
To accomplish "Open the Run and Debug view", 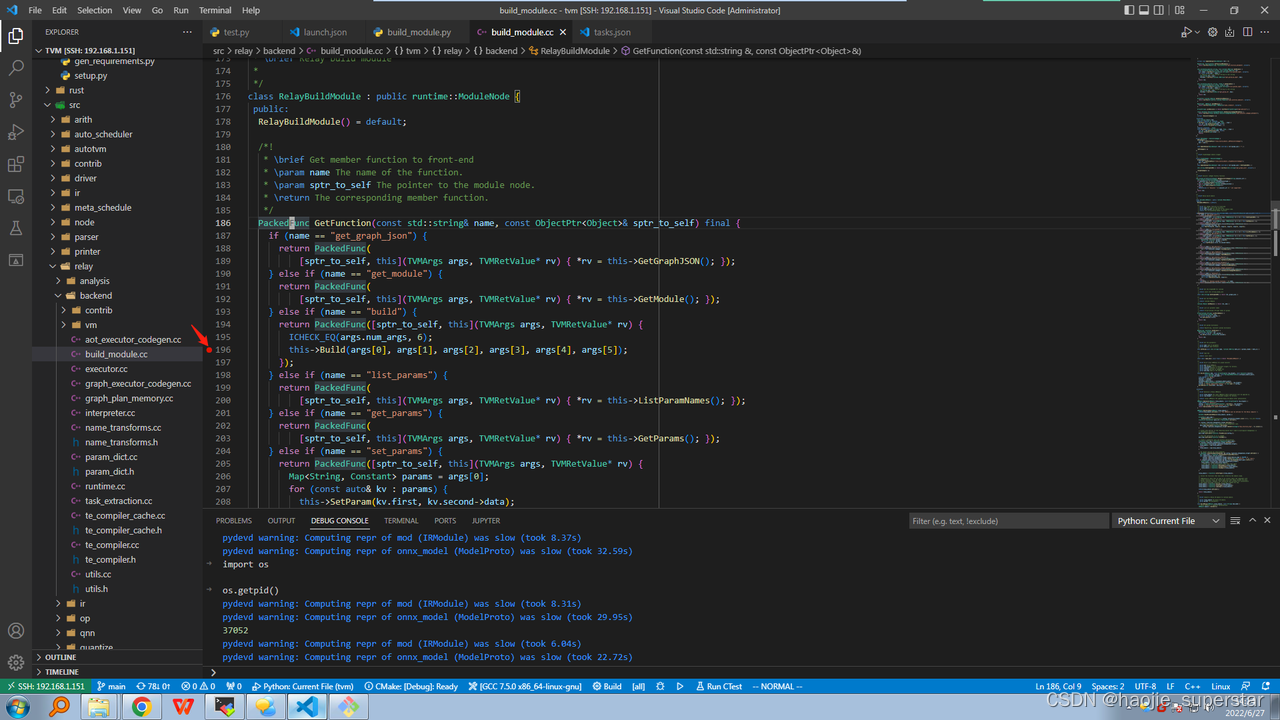I will [16, 132].
